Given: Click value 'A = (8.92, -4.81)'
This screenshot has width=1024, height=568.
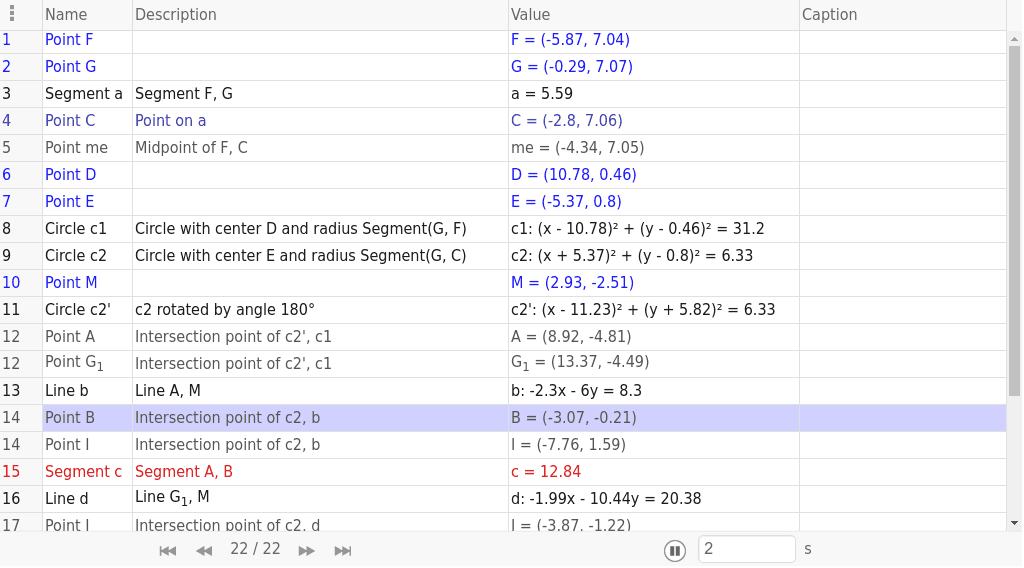Looking at the screenshot, I should click(x=571, y=337).
